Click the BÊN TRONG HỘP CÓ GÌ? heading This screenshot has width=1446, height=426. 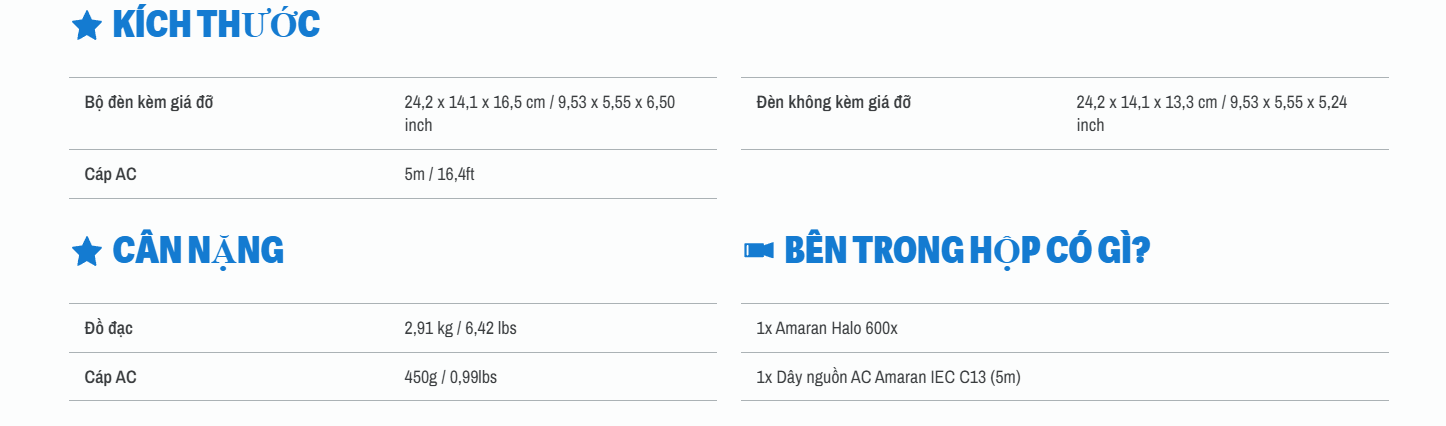tap(967, 250)
